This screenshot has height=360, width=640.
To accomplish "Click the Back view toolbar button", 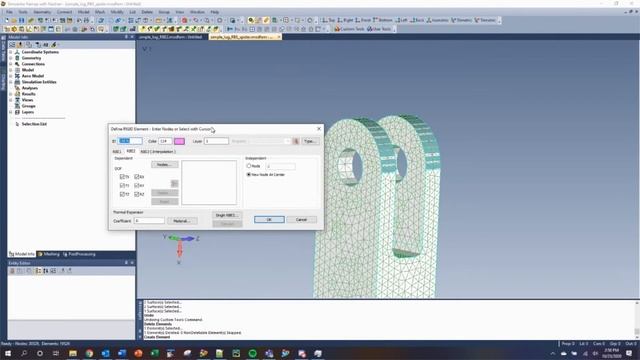I will (x=417, y=20).
